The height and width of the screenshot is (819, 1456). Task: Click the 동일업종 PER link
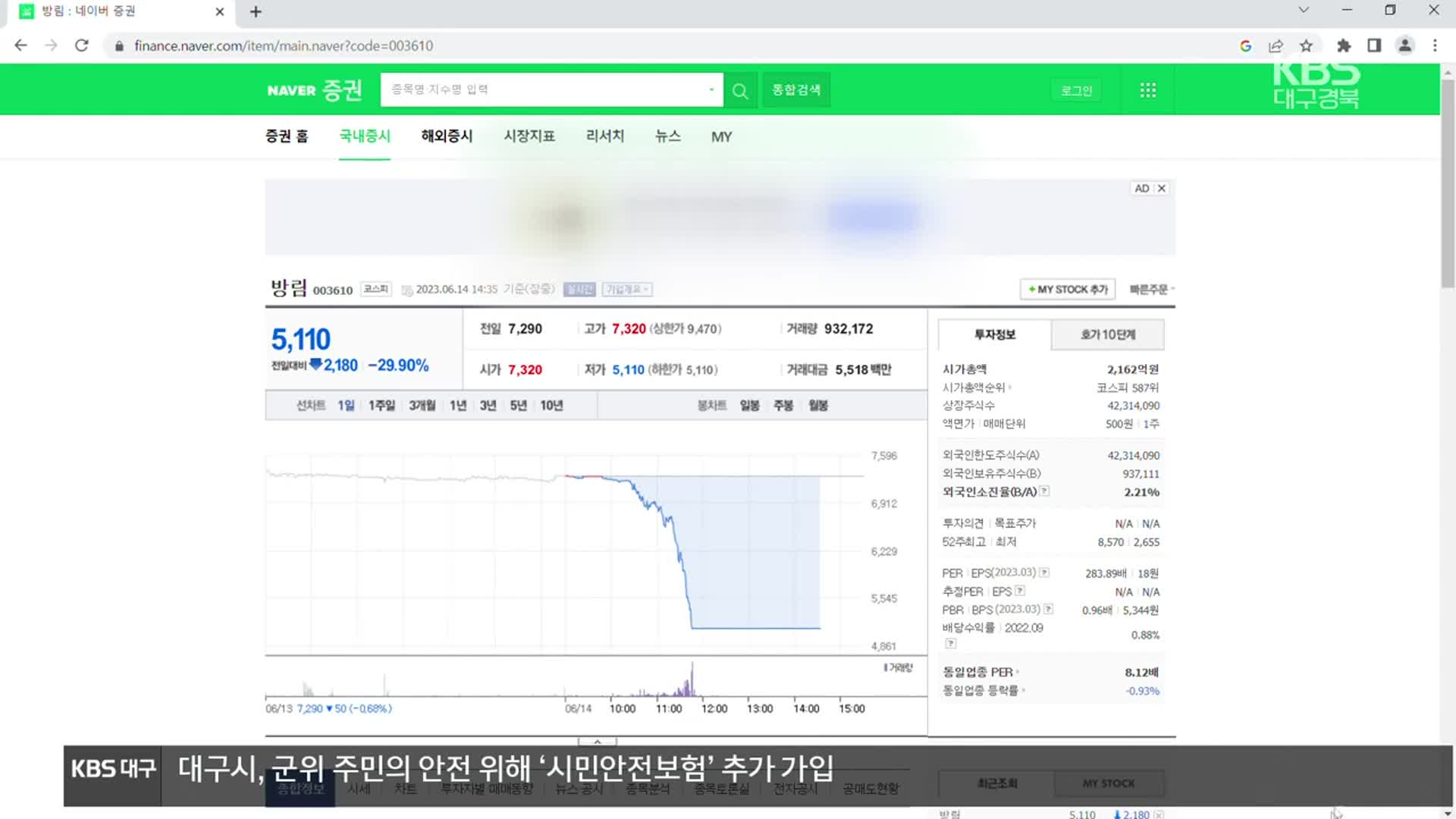pyautogui.click(x=978, y=672)
